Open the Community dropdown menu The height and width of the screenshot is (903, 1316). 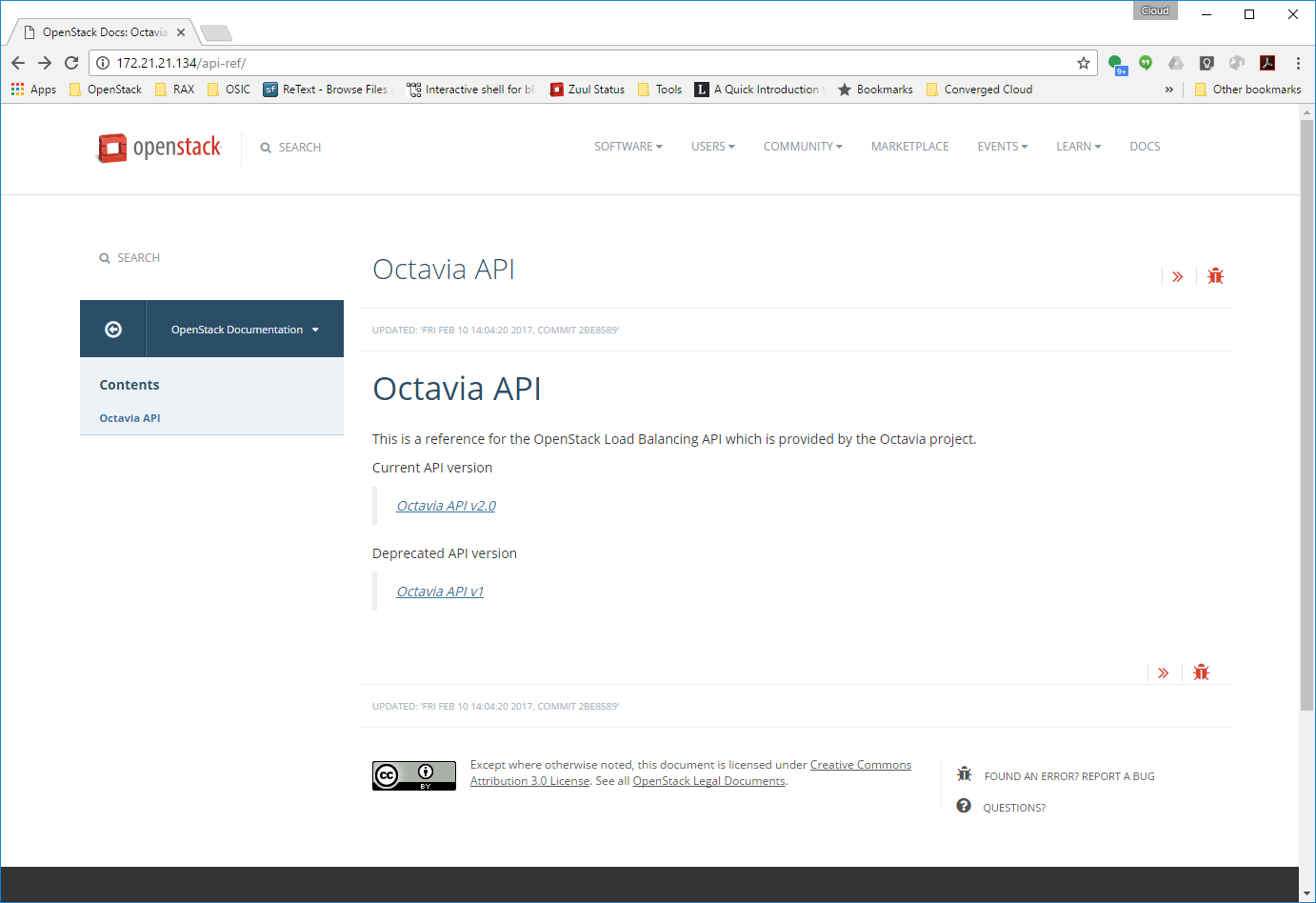[x=802, y=147]
